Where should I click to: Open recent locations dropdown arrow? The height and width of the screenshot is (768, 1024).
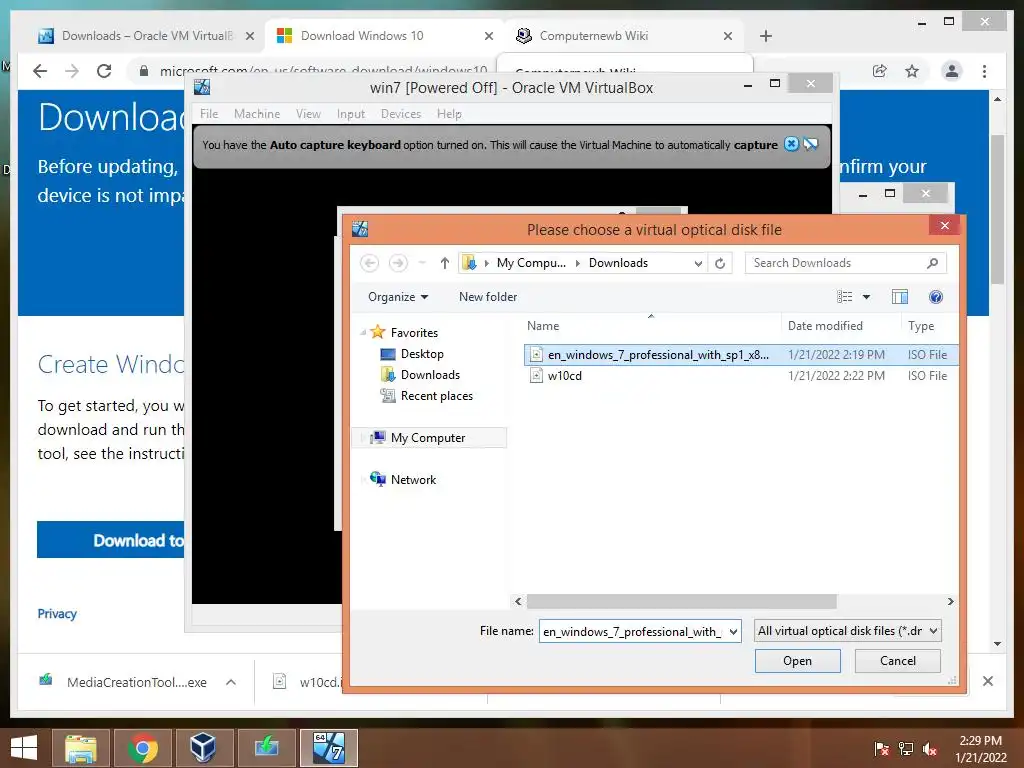coord(422,263)
